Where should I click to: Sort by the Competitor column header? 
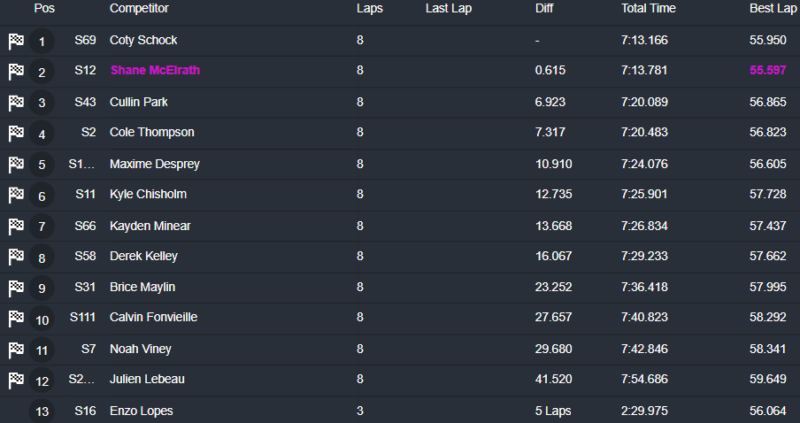click(139, 8)
